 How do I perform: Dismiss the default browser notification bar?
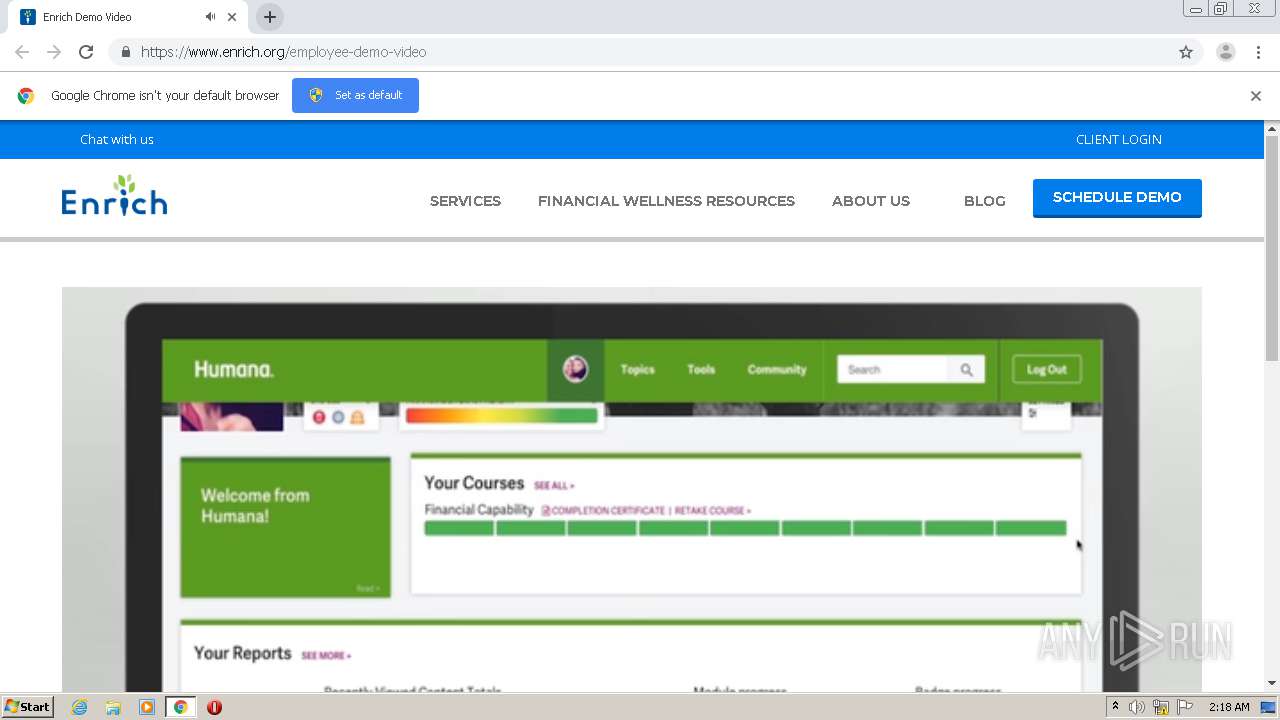tap(1256, 96)
